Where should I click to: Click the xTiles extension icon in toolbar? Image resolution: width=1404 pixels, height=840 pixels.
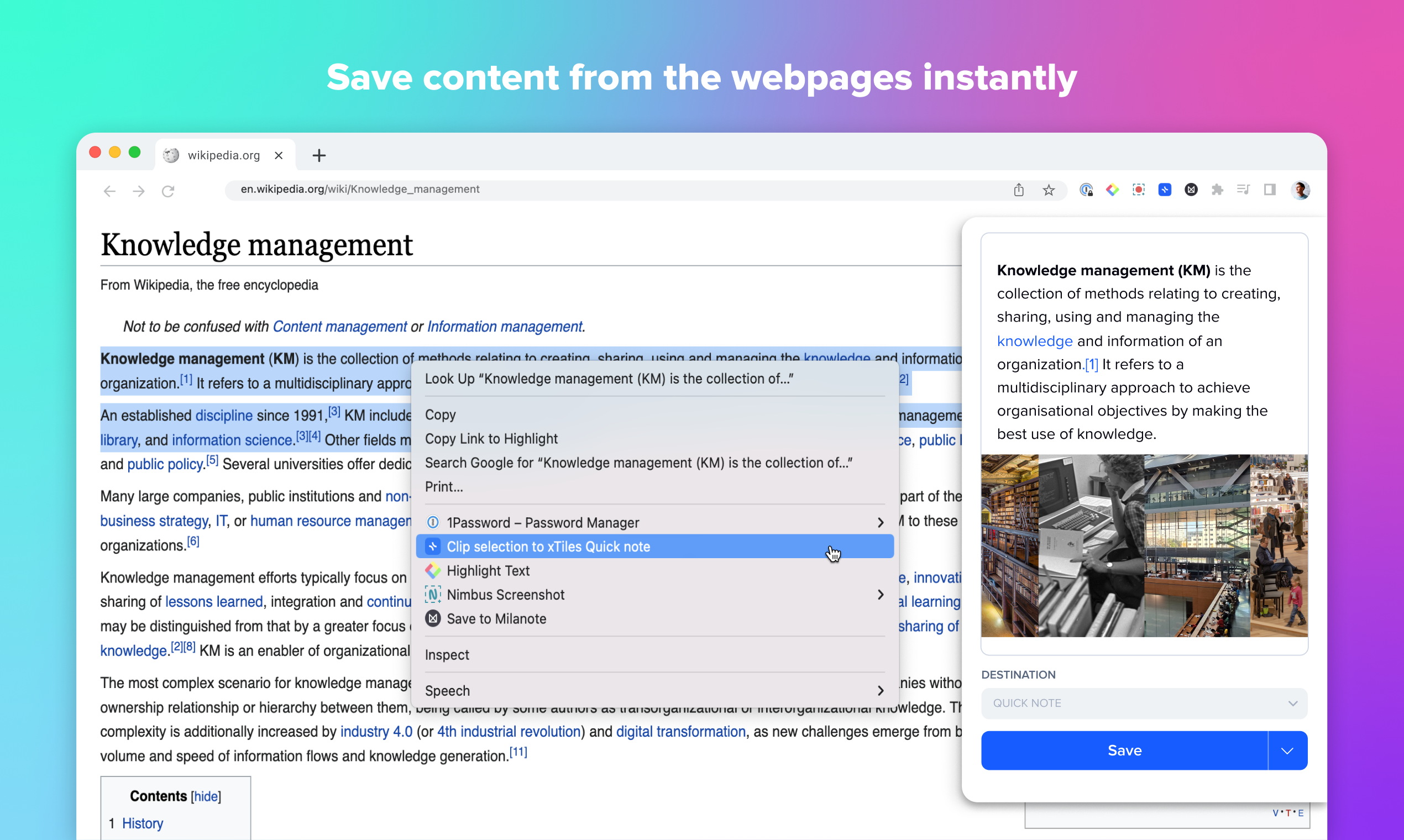[x=1165, y=190]
